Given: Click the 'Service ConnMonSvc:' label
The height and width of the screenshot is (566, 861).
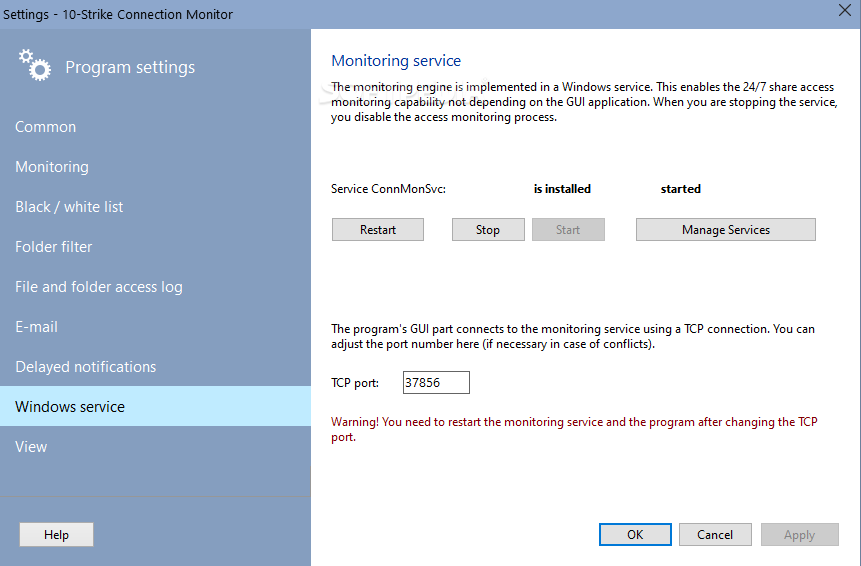Looking at the screenshot, I should point(388,189).
